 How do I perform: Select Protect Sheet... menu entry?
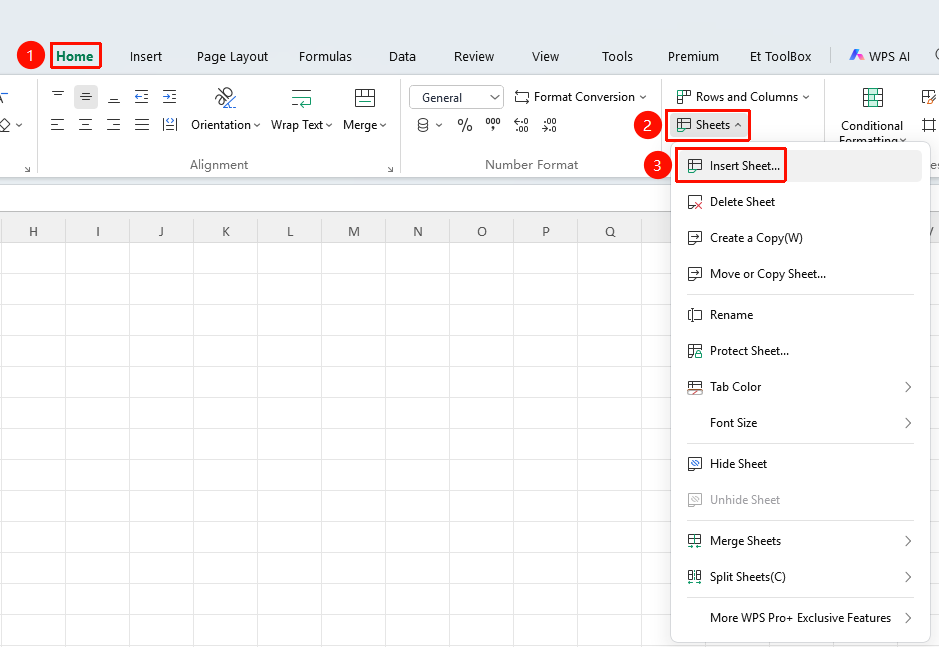pyautogui.click(x=798, y=351)
